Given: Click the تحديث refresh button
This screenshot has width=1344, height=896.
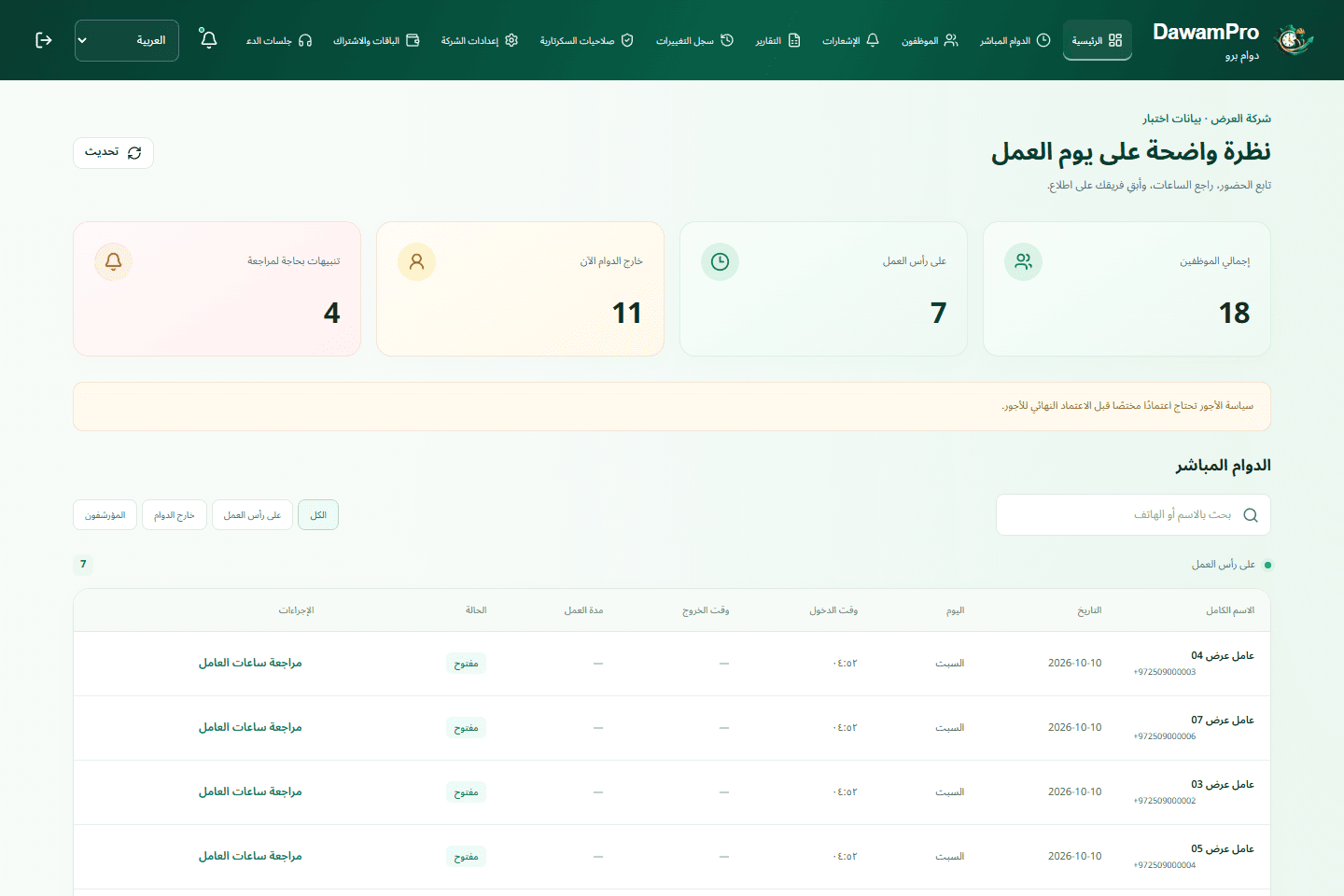Looking at the screenshot, I should (x=113, y=153).
